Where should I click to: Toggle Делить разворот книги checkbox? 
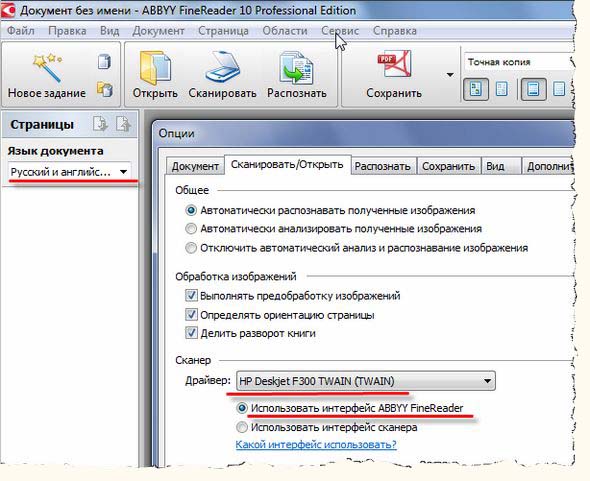[x=191, y=333]
